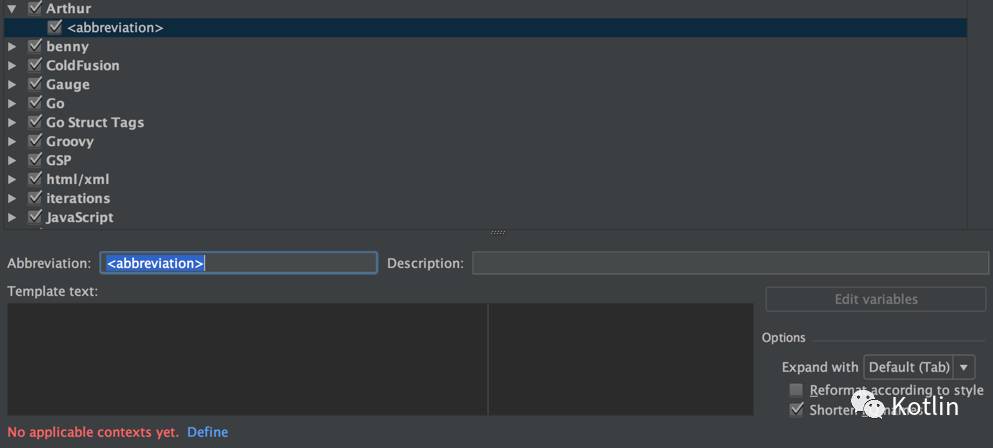The width and height of the screenshot is (993, 448).
Task: Expand the Go Struct Tags group
Action: coord(11,123)
